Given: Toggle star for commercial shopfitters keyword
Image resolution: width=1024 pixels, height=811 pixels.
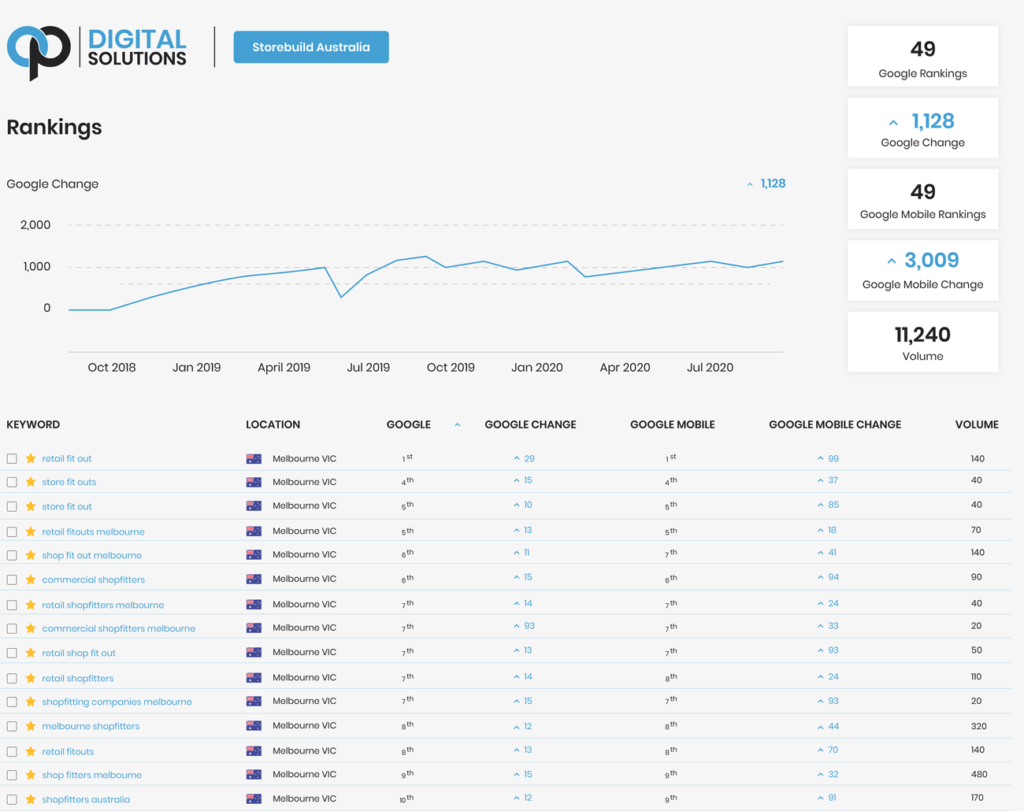Looking at the screenshot, I should 31,580.
